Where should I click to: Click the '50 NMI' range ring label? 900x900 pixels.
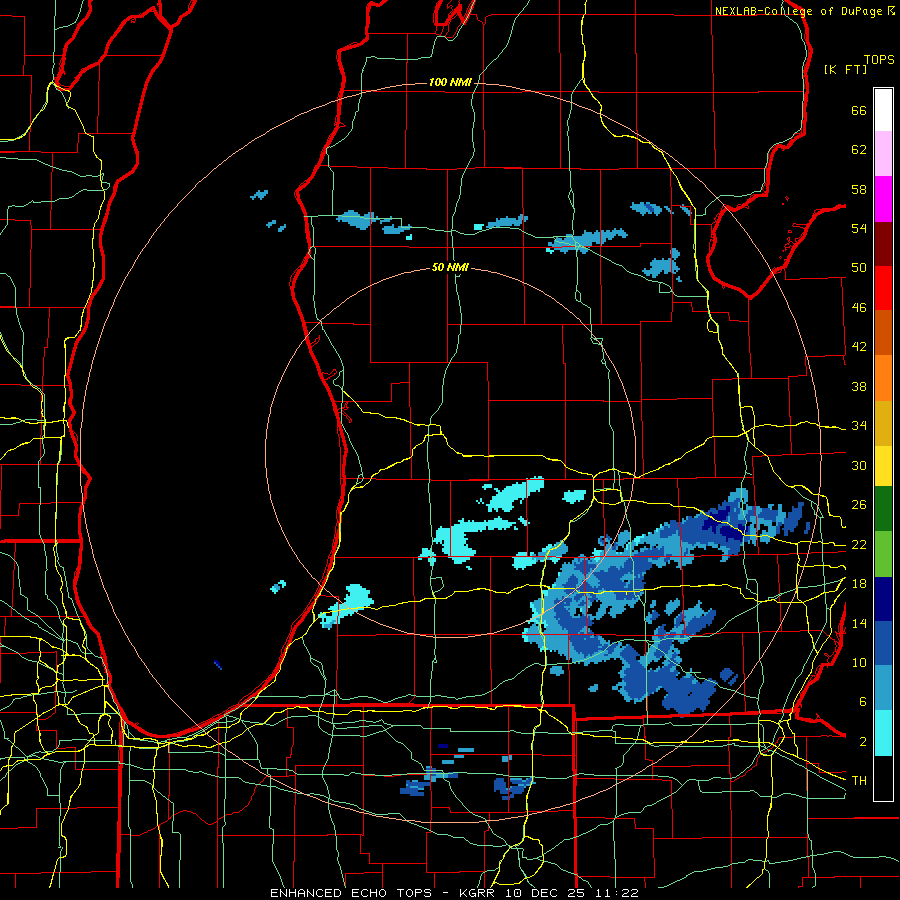[x=450, y=267]
